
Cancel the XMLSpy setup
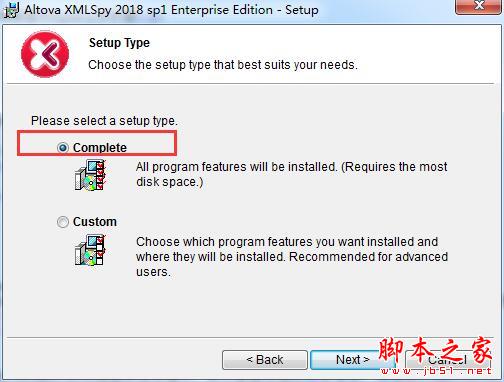[448, 360]
